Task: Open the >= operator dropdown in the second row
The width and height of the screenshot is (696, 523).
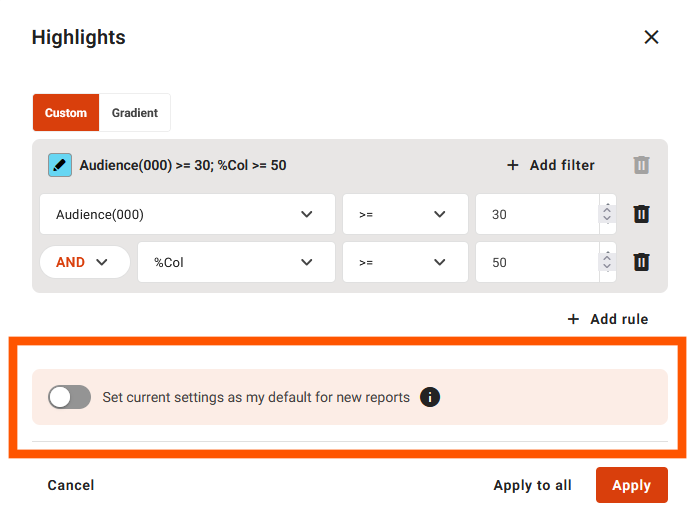Action: [404, 262]
